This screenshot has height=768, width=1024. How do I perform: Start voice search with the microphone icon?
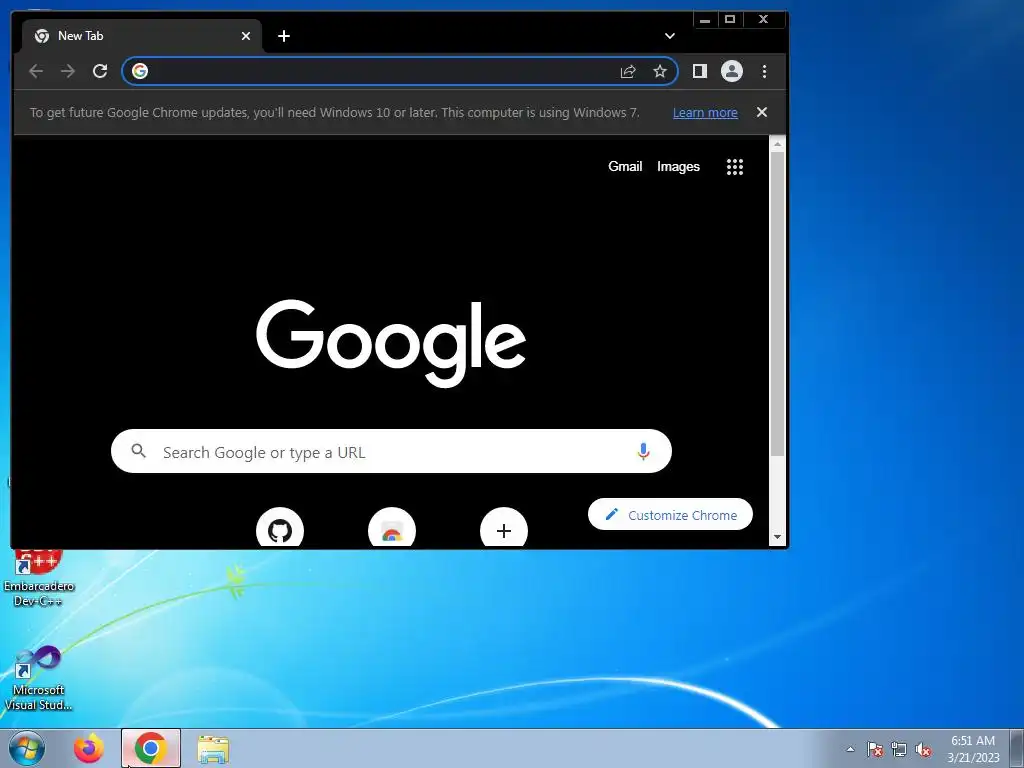pyautogui.click(x=643, y=451)
